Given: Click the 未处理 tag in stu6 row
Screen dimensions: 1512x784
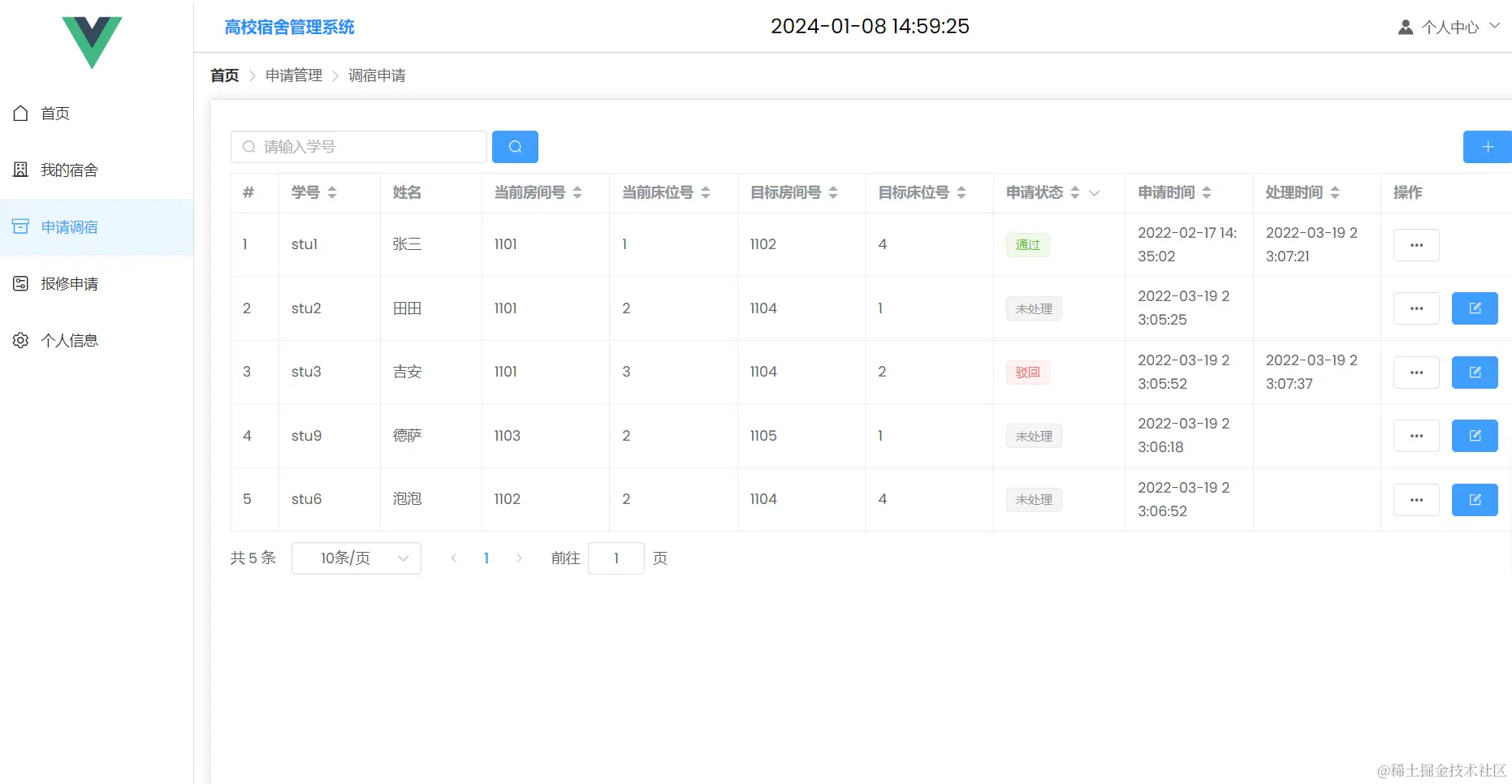Looking at the screenshot, I should [x=1034, y=500].
